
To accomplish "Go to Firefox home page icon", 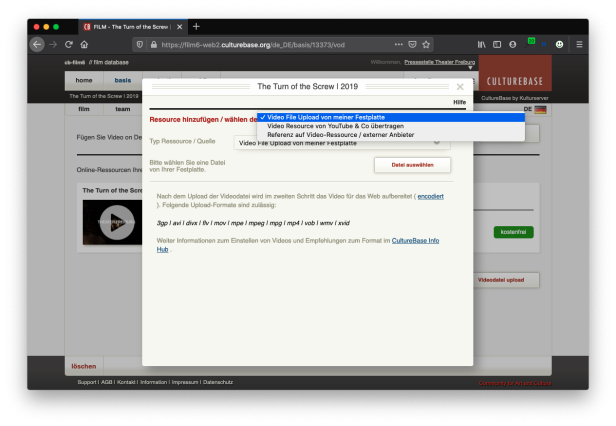I will 84,44.
